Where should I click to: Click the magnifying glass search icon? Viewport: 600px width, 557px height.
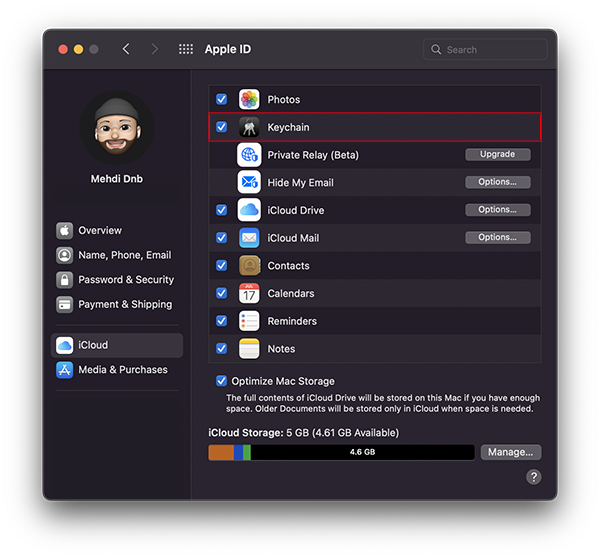436,49
